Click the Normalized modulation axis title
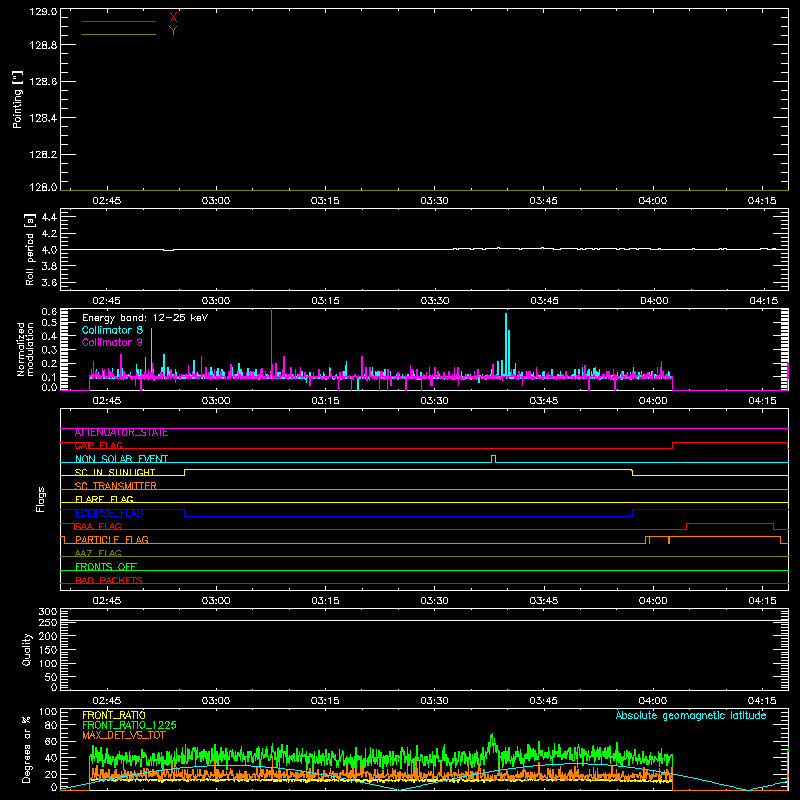 [x=25, y=349]
